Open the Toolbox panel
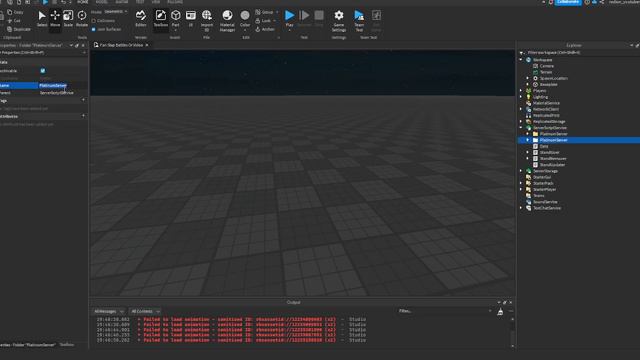Screen dimensions: 640x360 [x=160, y=18]
